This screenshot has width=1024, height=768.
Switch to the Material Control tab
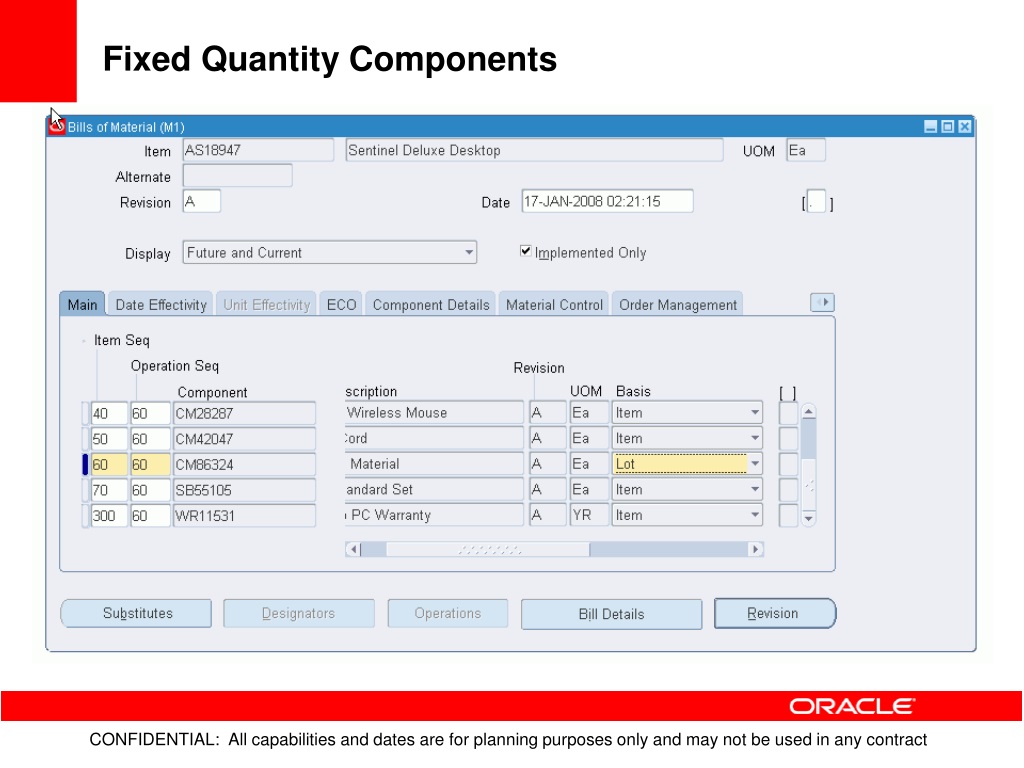pyautogui.click(x=554, y=304)
